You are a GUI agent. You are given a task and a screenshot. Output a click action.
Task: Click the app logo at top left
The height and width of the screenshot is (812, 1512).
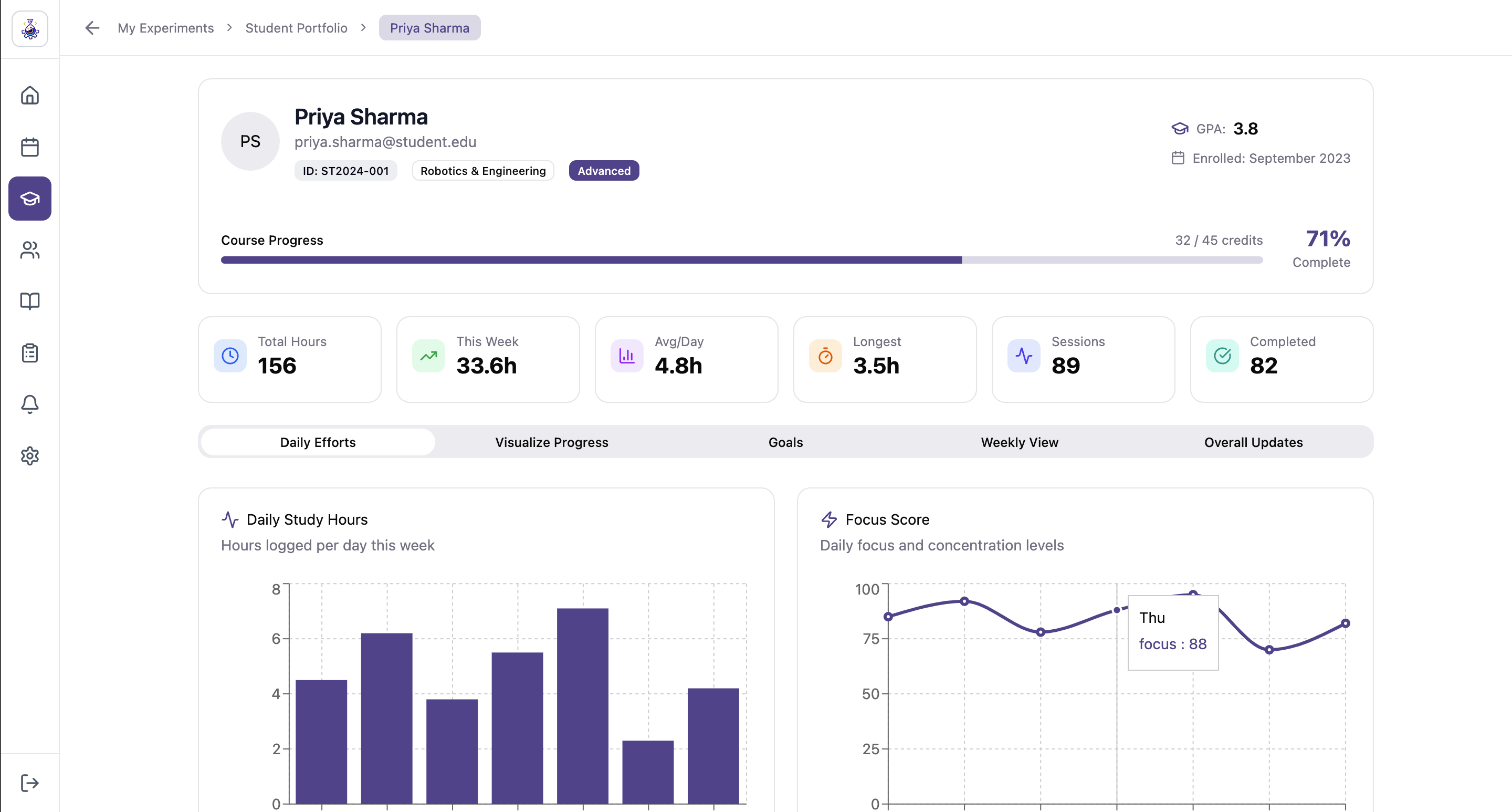(29, 28)
